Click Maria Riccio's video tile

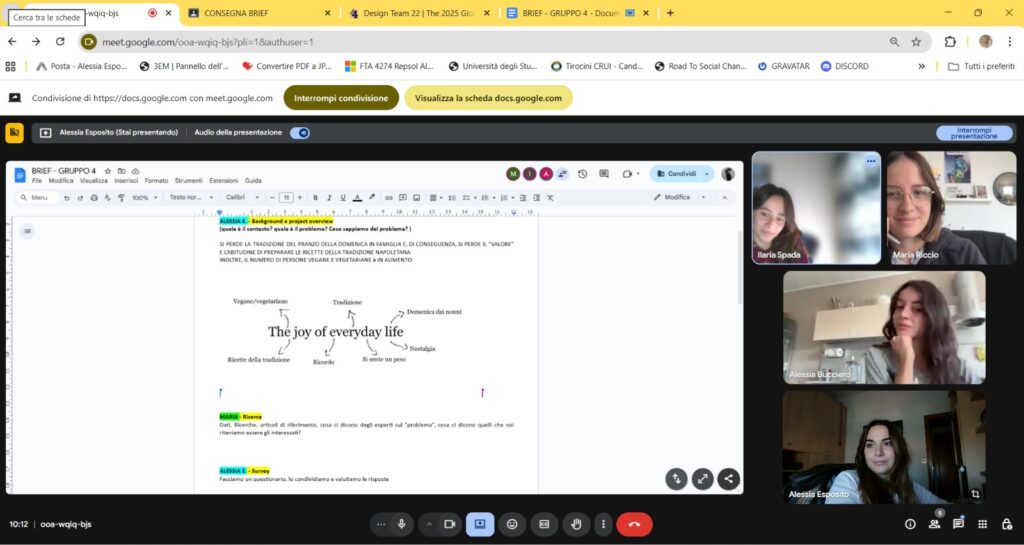950,208
